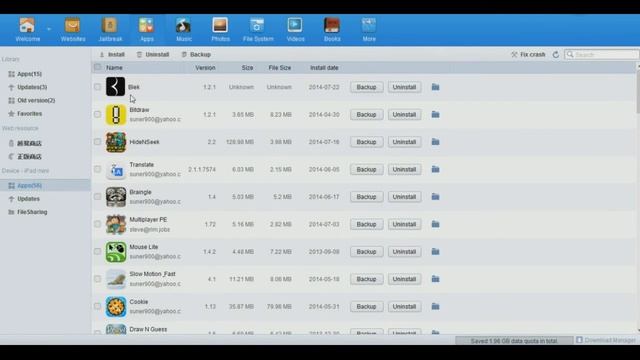Viewport: 640px width, 360px height.
Task: Back up the Bitdraw app
Action: (366, 115)
